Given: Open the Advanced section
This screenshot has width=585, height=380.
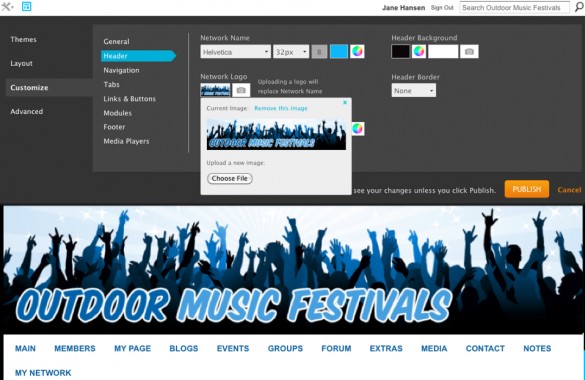Looking at the screenshot, I should (x=26, y=112).
